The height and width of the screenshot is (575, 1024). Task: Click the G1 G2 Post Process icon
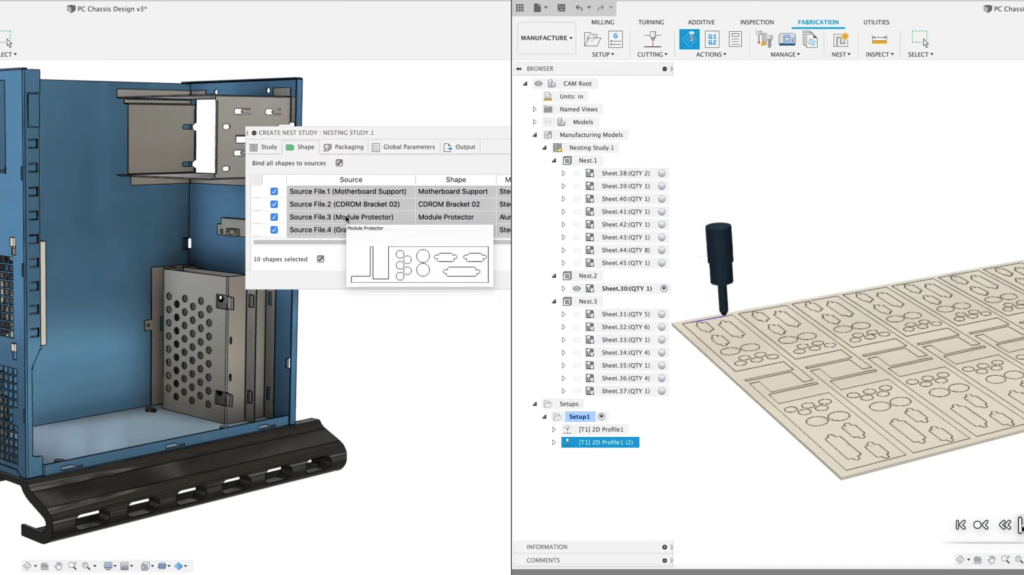pos(712,39)
